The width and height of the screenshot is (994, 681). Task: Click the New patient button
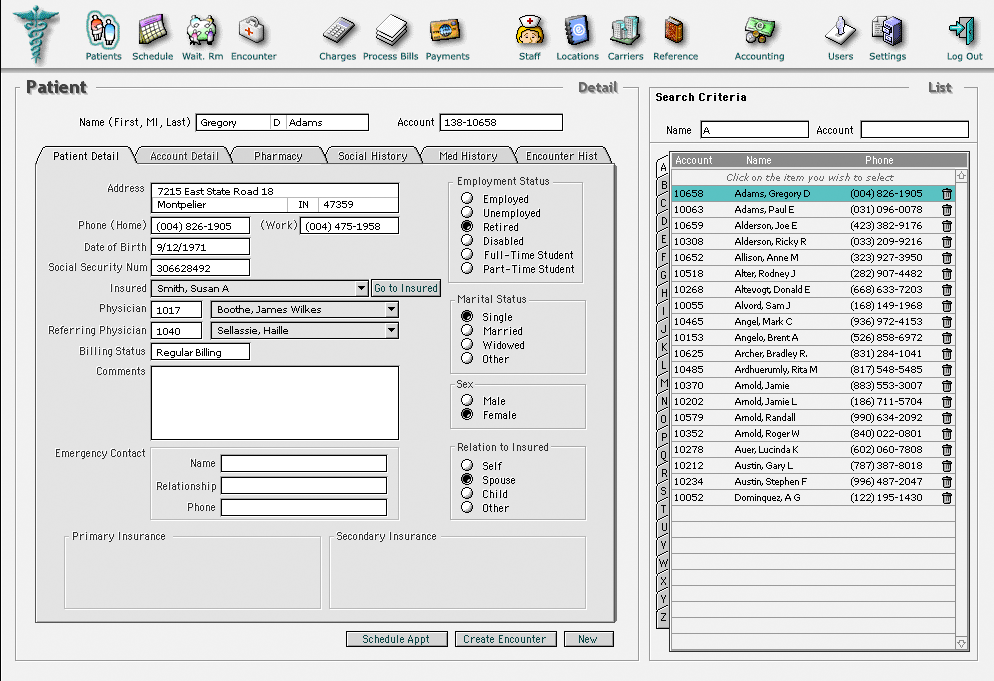[588, 639]
